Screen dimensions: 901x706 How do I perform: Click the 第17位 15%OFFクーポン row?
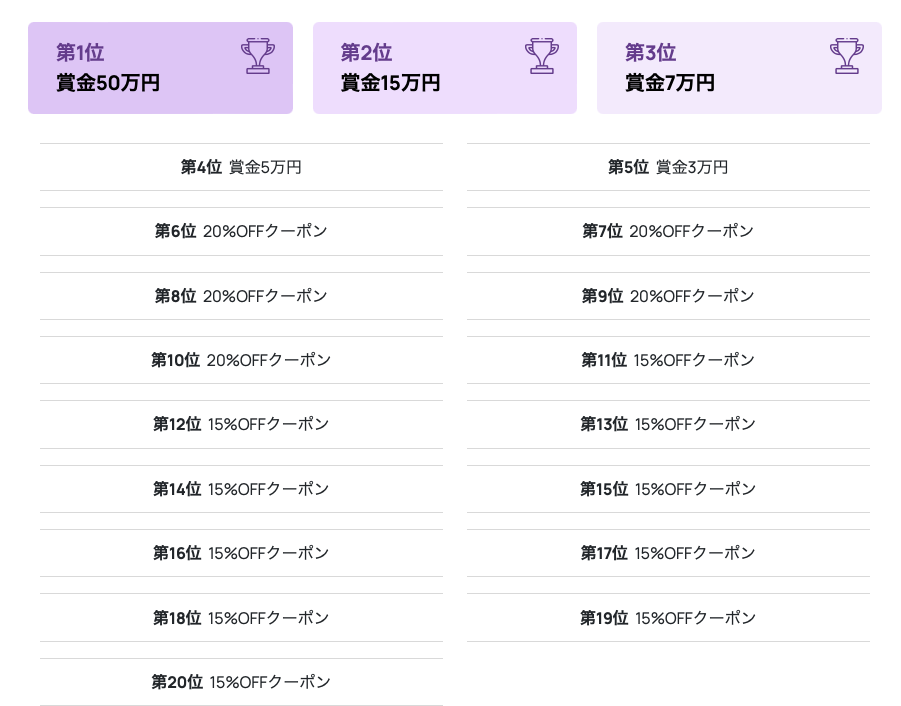[668, 553]
